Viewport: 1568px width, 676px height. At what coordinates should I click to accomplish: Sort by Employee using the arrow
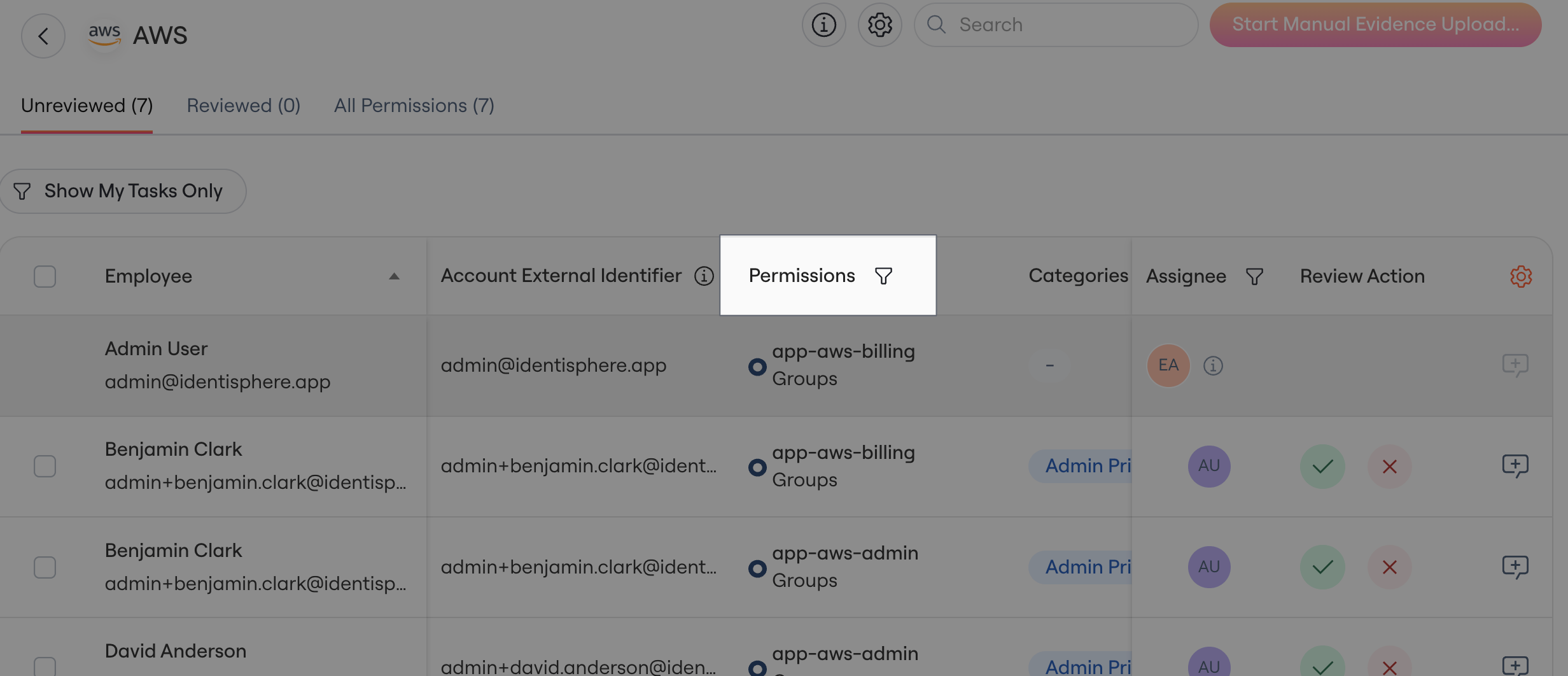[394, 276]
